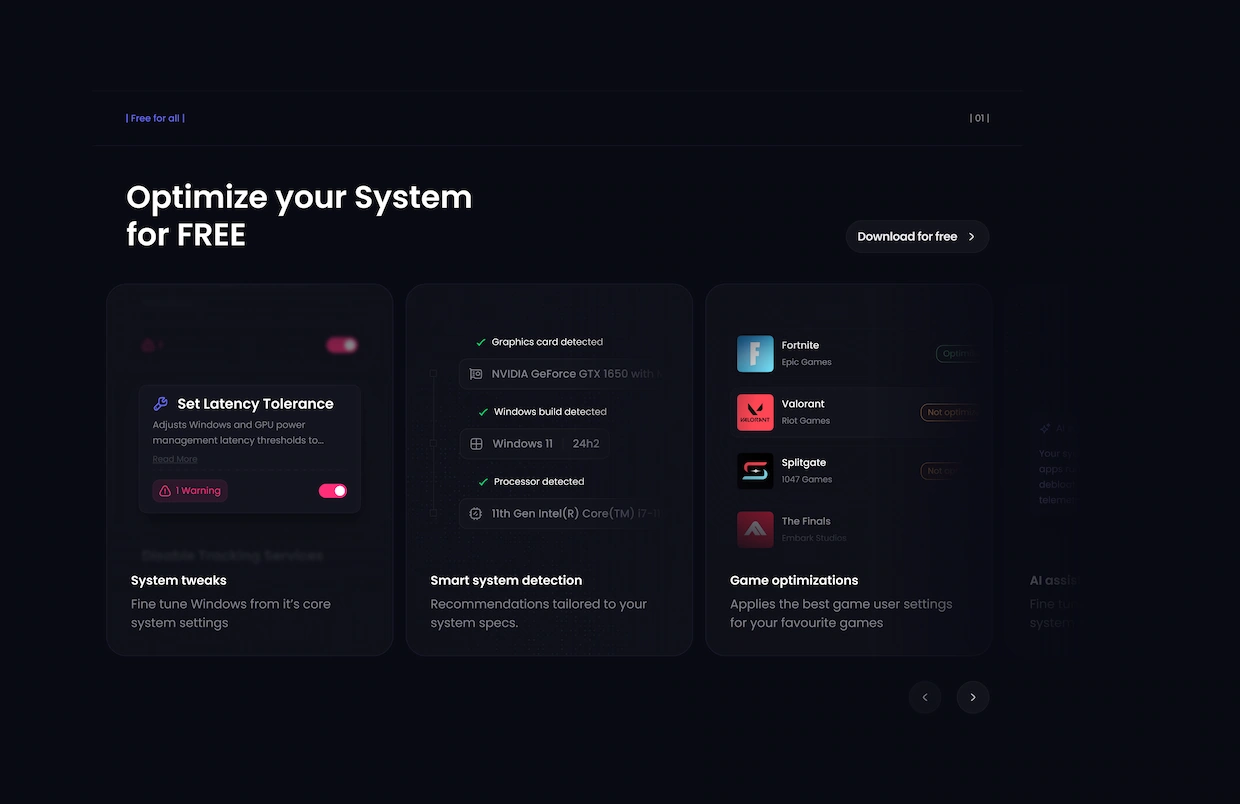The image size is (1240, 804).
Task: Click the Free for all tag
Action: pyautogui.click(x=155, y=118)
